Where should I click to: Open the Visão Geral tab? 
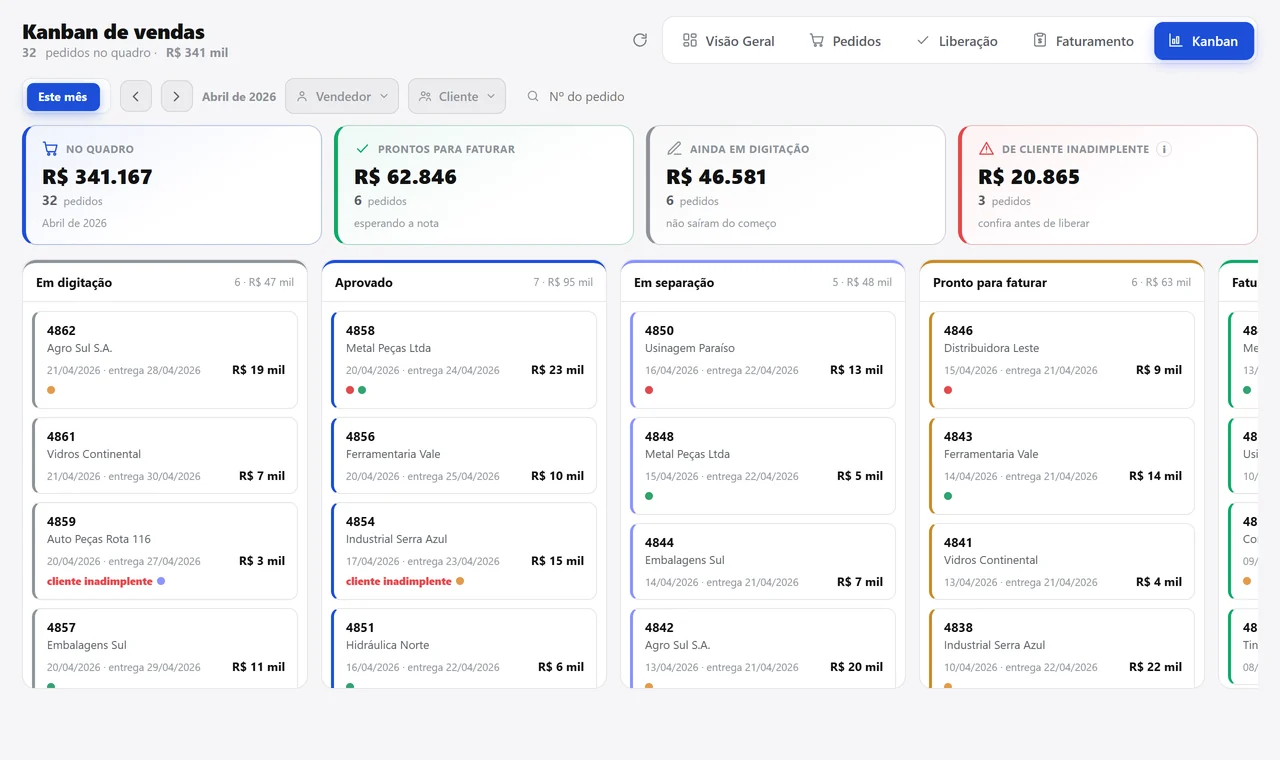729,41
